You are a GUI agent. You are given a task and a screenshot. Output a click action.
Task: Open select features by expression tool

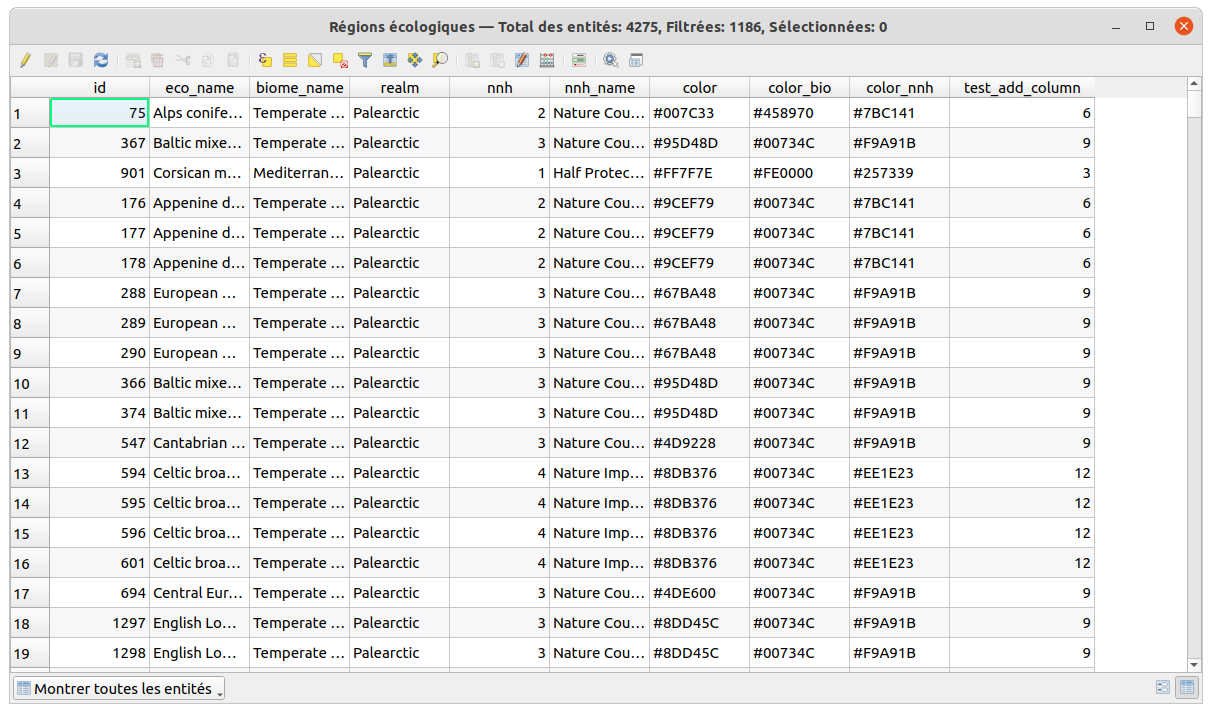coord(265,60)
